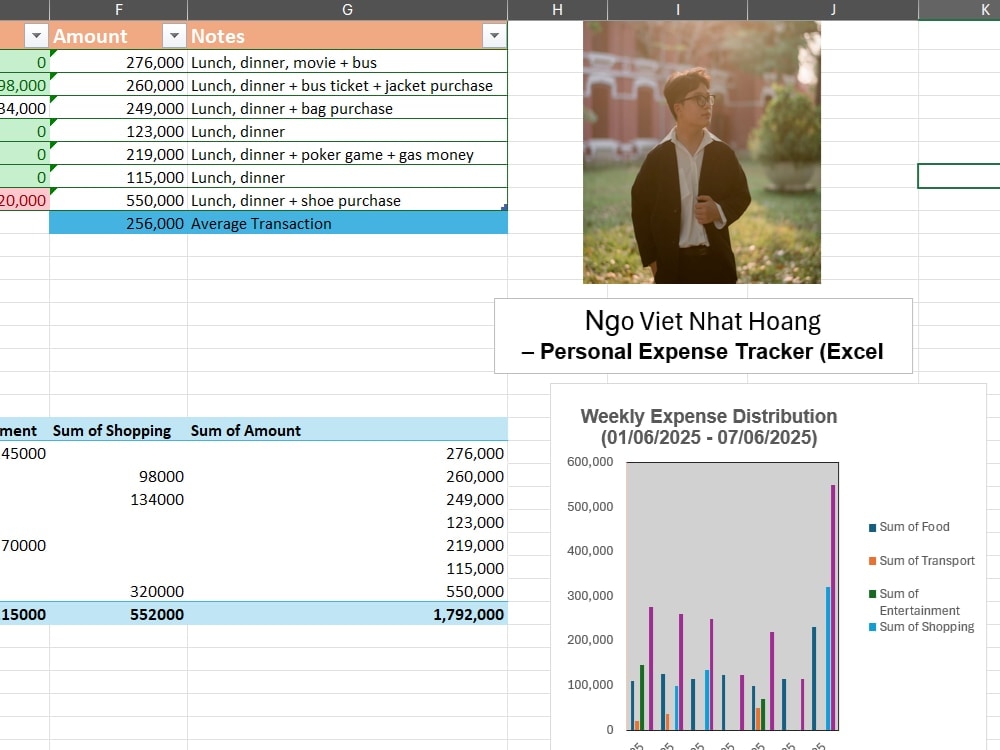Viewport: 1000px width, 750px height.
Task: Click the 256,000 average amount cell
Action: coord(119,223)
